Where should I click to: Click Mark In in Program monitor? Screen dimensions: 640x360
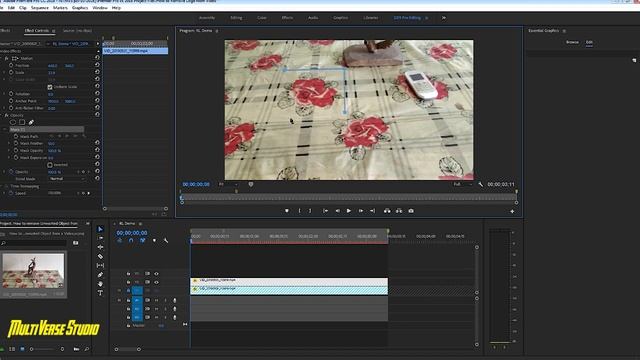[300, 211]
